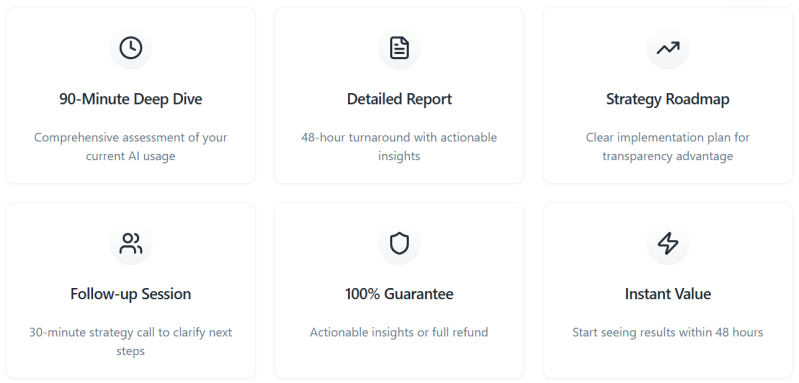This screenshot has width=799, height=383.
Task: Select the 90-Minute Deep Dive heading
Action: [130, 99]
